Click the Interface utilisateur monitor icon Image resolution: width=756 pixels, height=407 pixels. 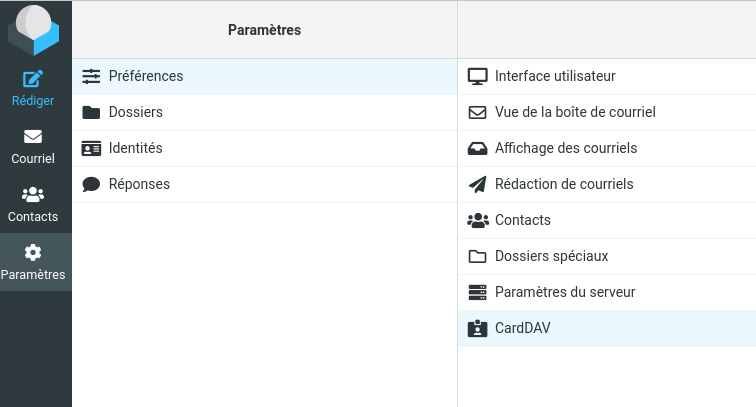(x=477, y=76)
